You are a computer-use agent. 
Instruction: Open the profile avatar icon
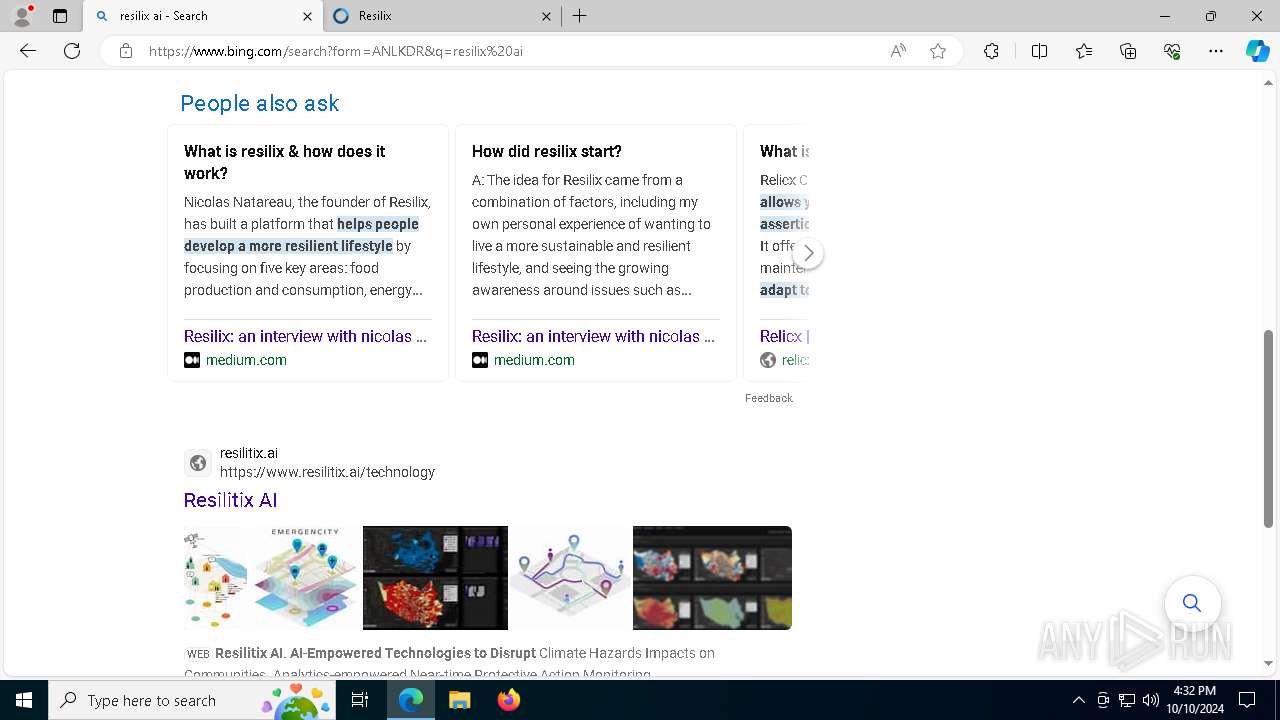(x=22, y=16)
